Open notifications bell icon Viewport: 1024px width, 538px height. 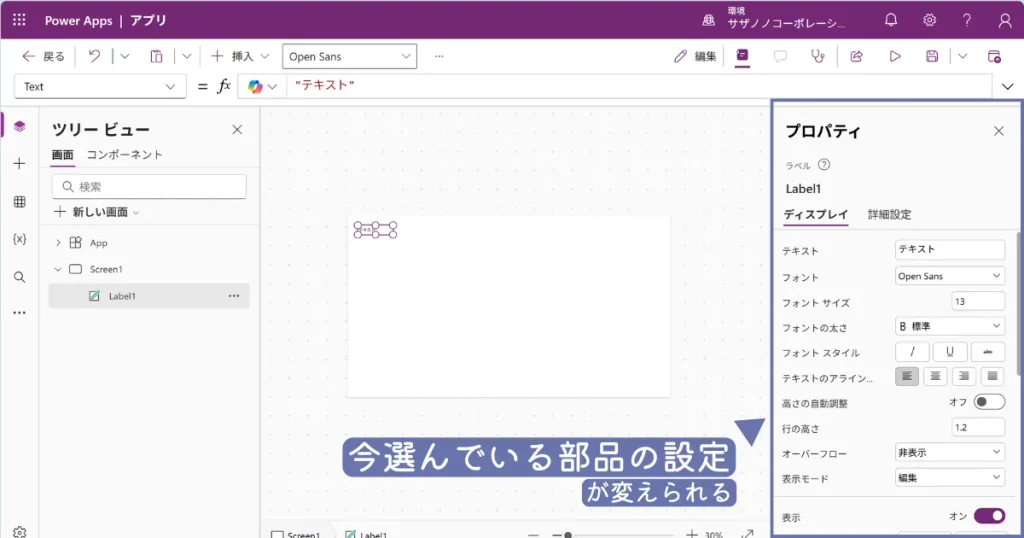(x=891, y=20)
